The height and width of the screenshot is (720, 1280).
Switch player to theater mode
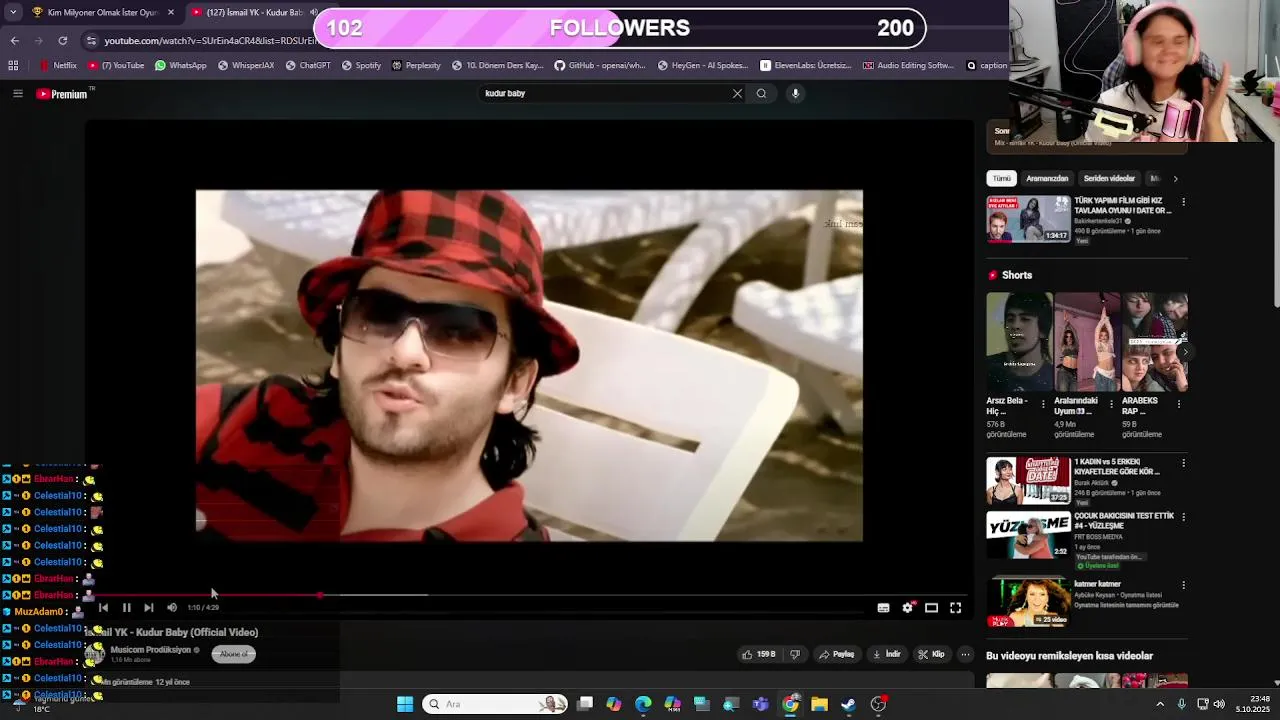[x=931, y=607]
